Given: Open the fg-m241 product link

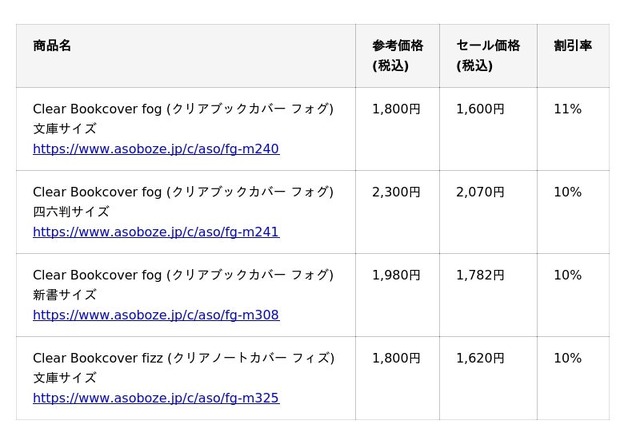Looking at the screenshot, I should [x=155, y=232].
